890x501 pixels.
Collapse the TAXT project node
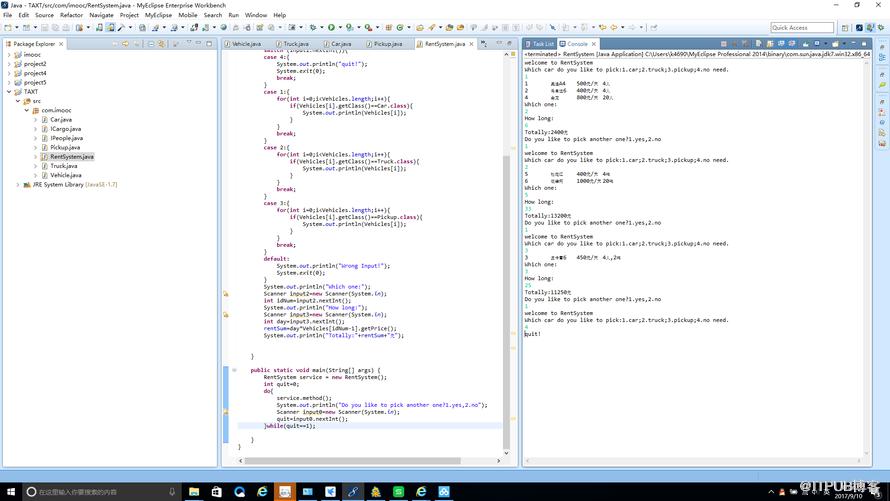click(x=9, y=91)
